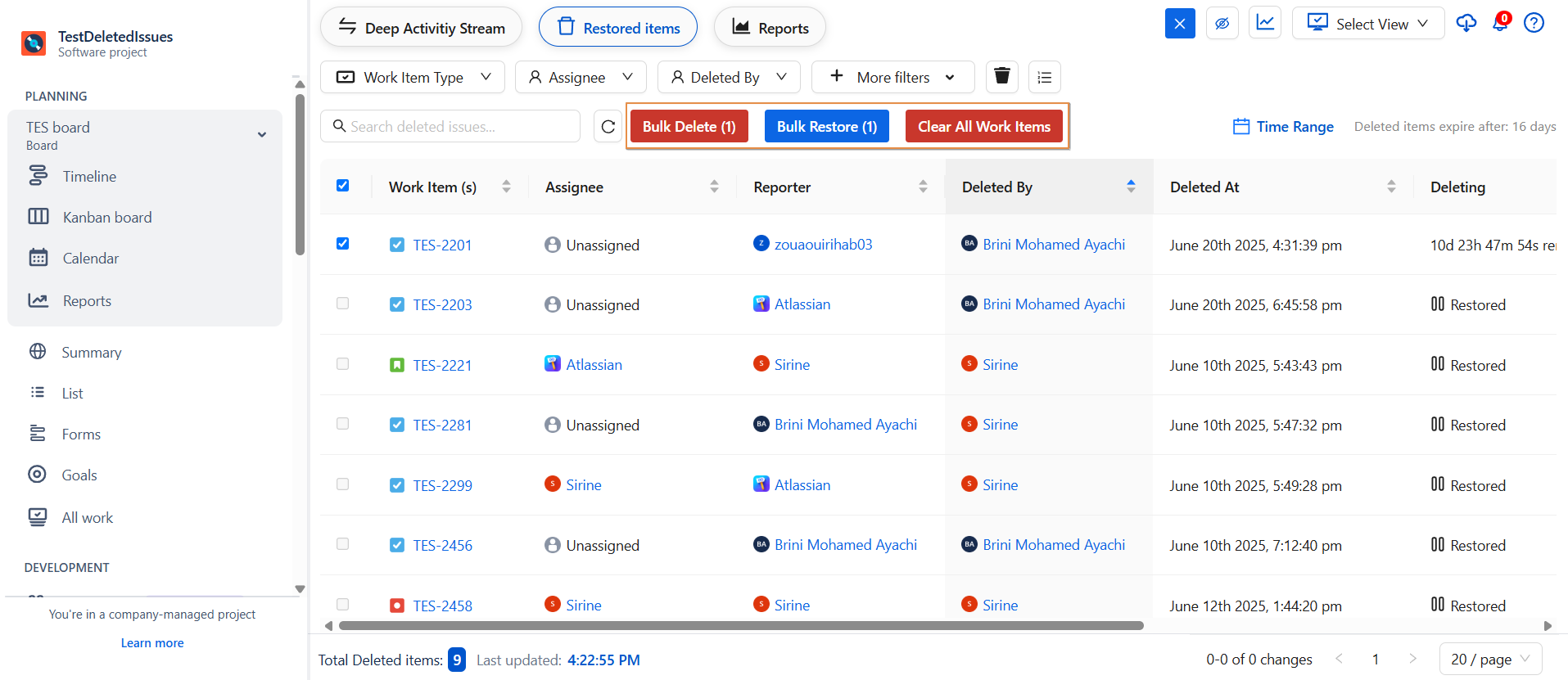
Task: Open the line chart icon in top bar
Action: tap(1264, 23)
